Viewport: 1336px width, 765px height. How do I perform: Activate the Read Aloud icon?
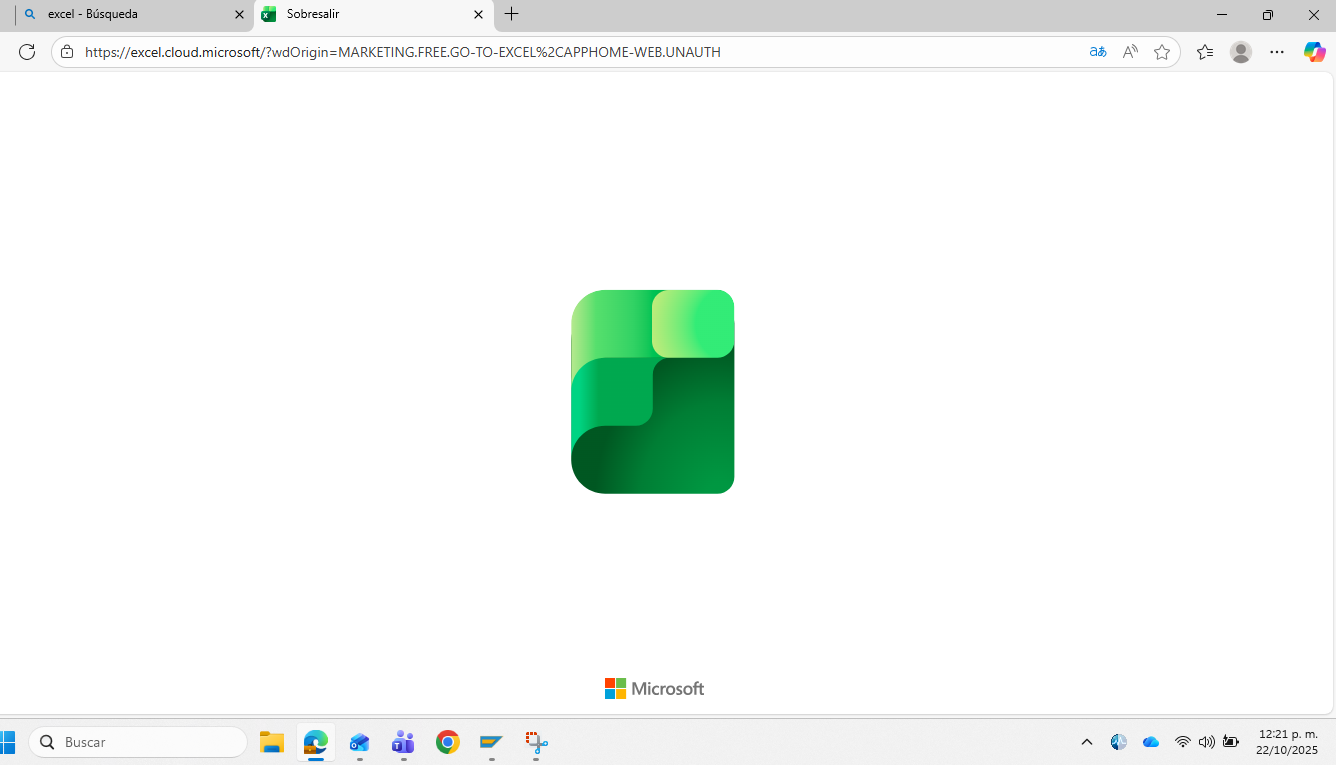click(1130, 52)
